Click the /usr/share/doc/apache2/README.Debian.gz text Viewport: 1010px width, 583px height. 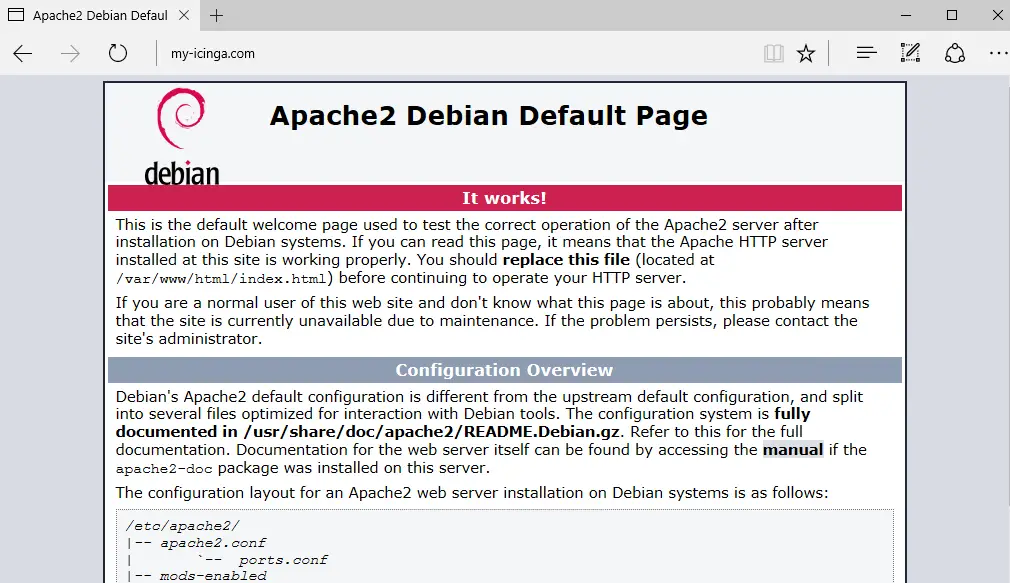tap(431, 432)
